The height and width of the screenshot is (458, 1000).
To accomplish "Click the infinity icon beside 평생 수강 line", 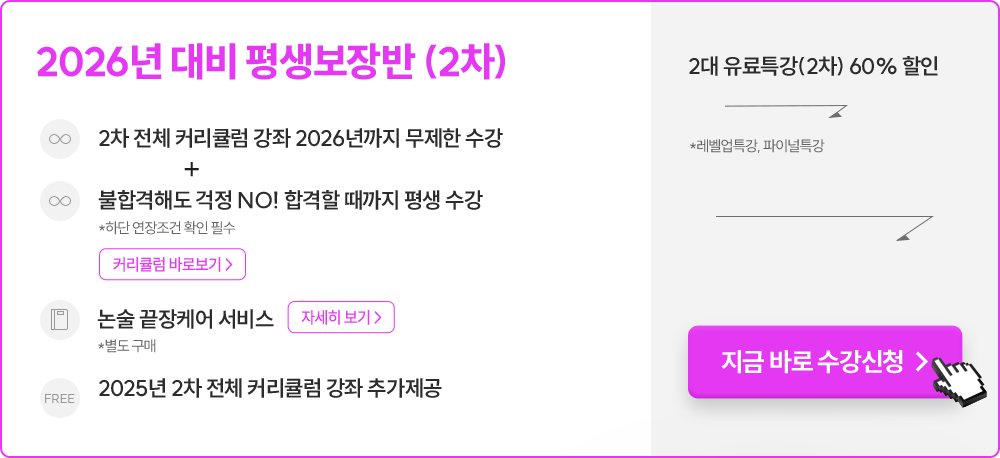I will (60, 200).
